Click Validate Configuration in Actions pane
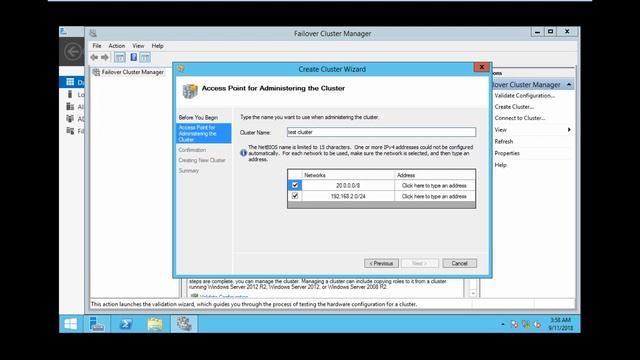The width and height of the screenshot is (640, 360). (x=525, y=96)
